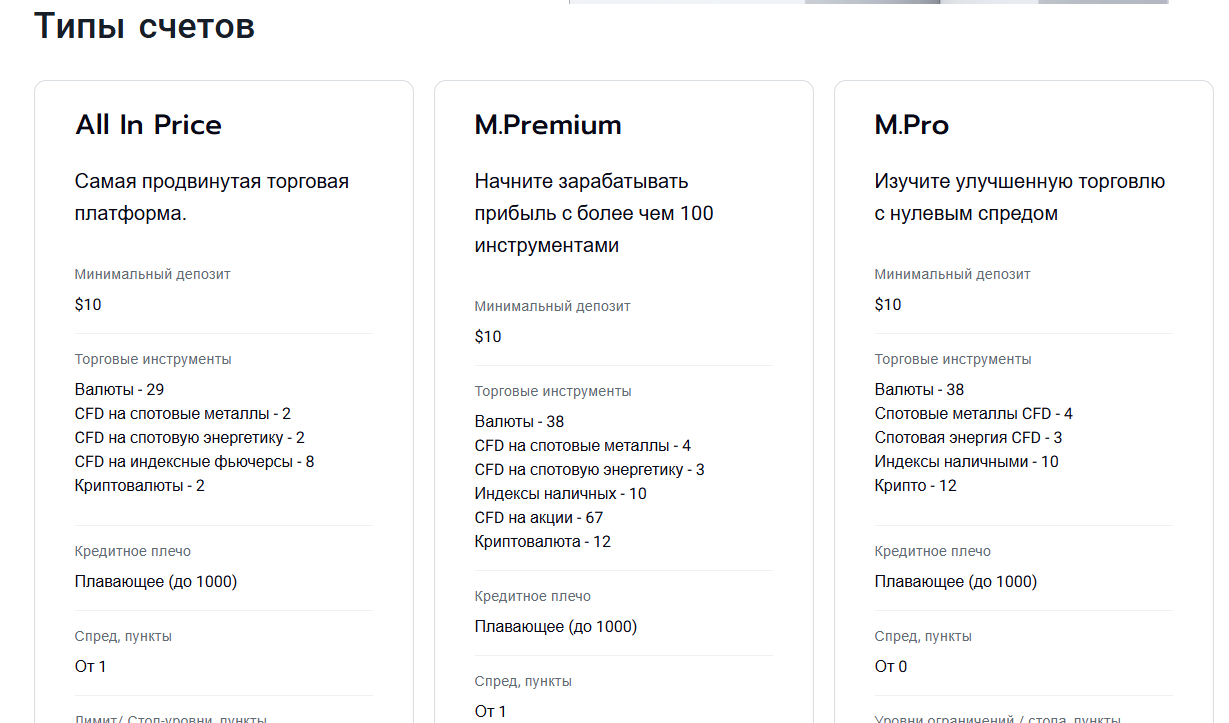
Task: Click "Торговые инструменты" label in M.Pro
Action: pos(953,359)
